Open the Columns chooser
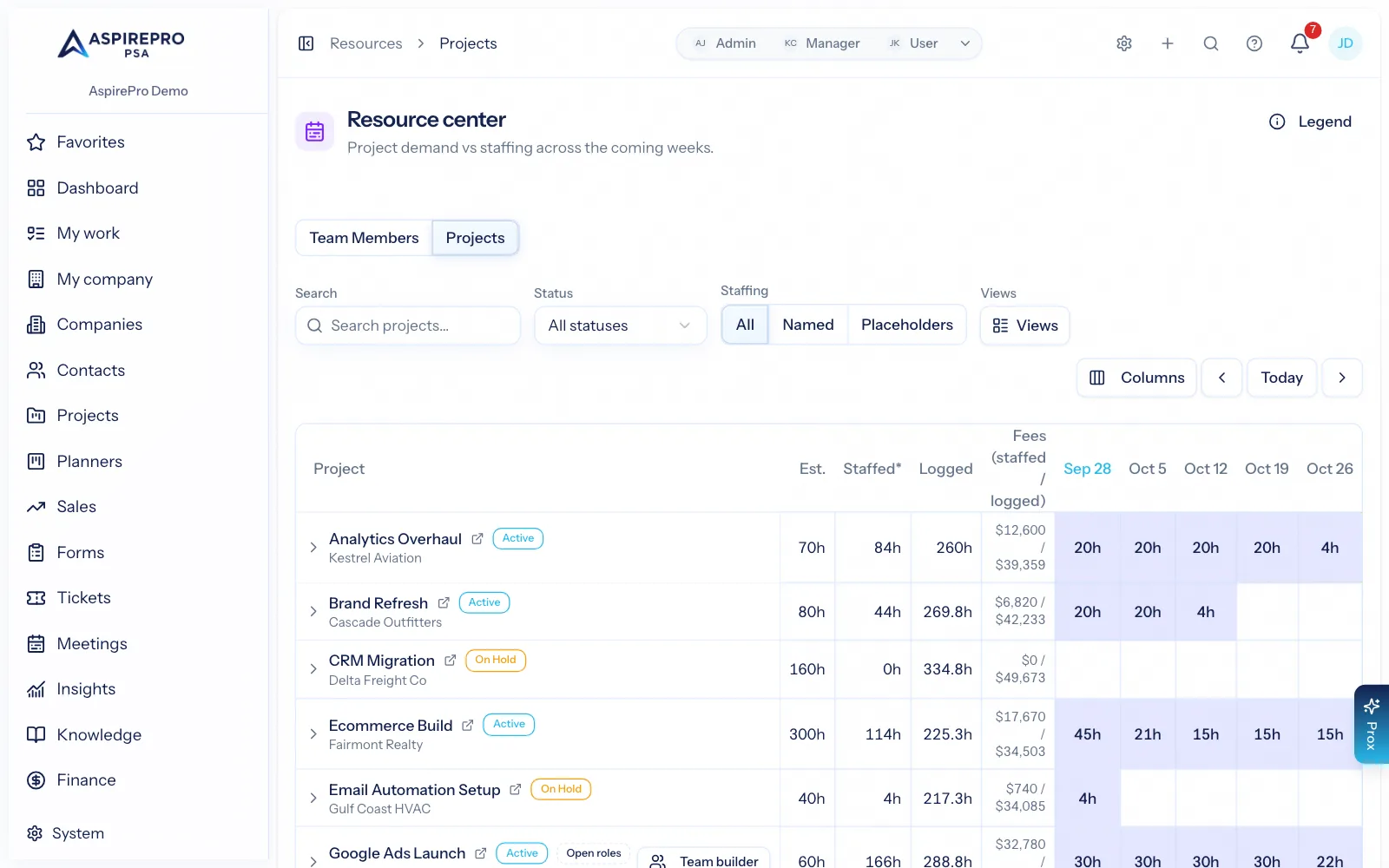 point(1136,378)
